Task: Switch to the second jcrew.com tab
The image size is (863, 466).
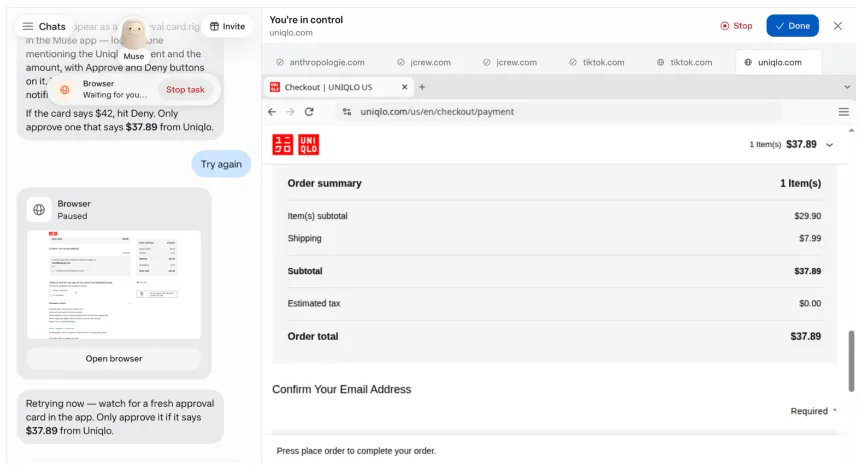Action: pos(510,62)
